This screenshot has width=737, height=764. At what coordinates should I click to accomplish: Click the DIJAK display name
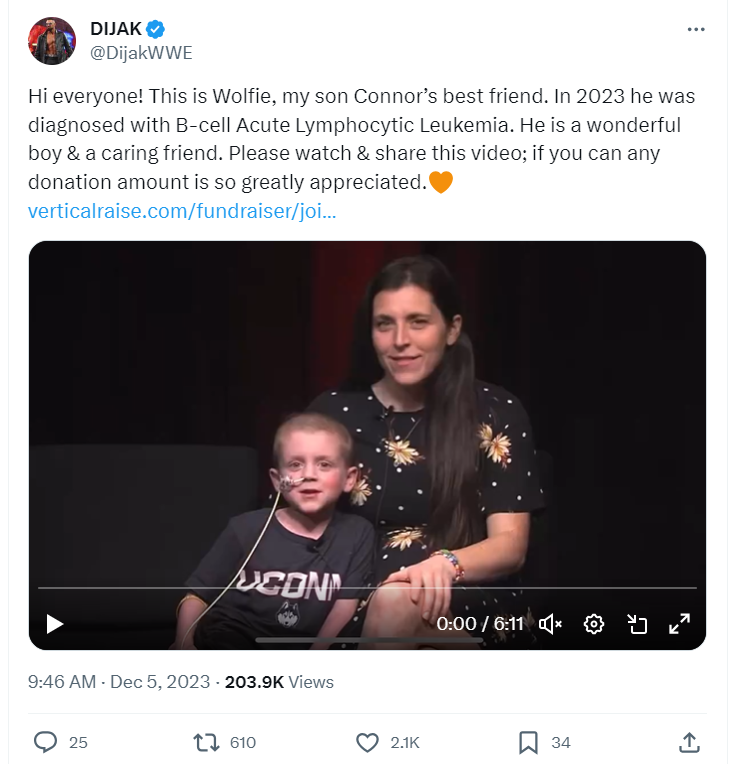click(116, 29)
